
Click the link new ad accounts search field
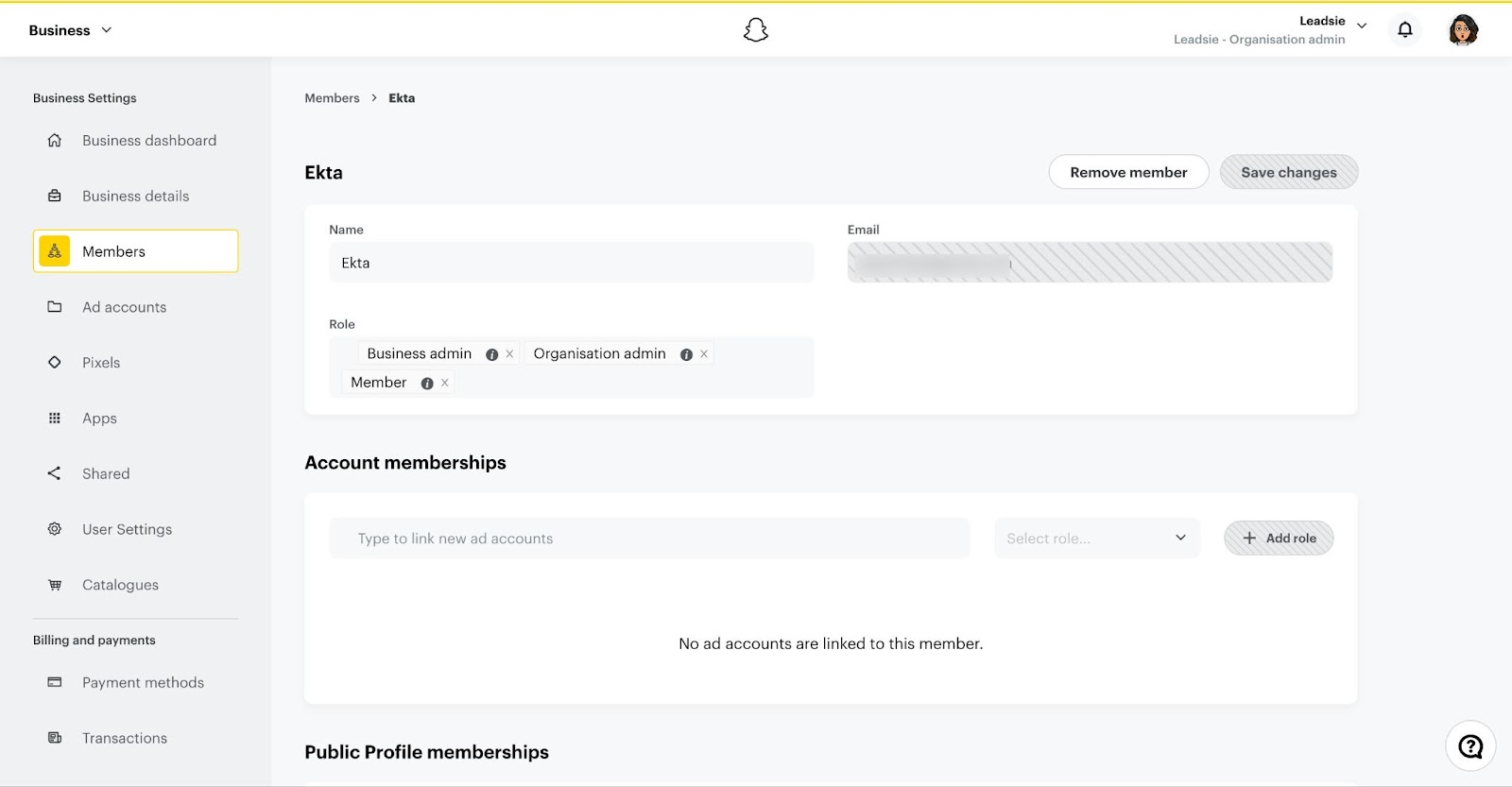(x=649, y=538)
